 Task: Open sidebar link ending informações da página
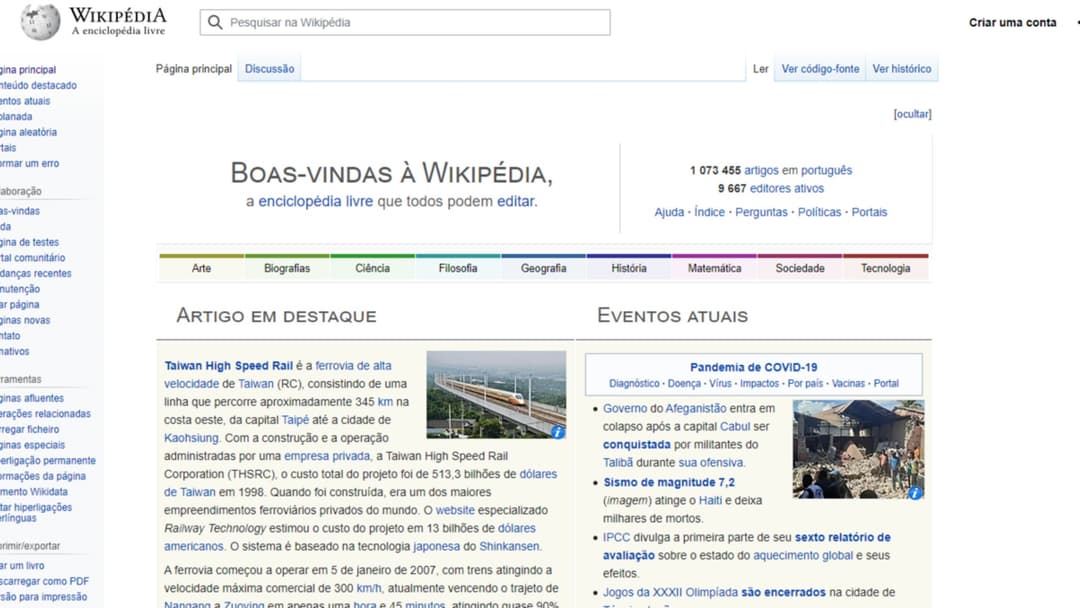[x=43, y=476]
